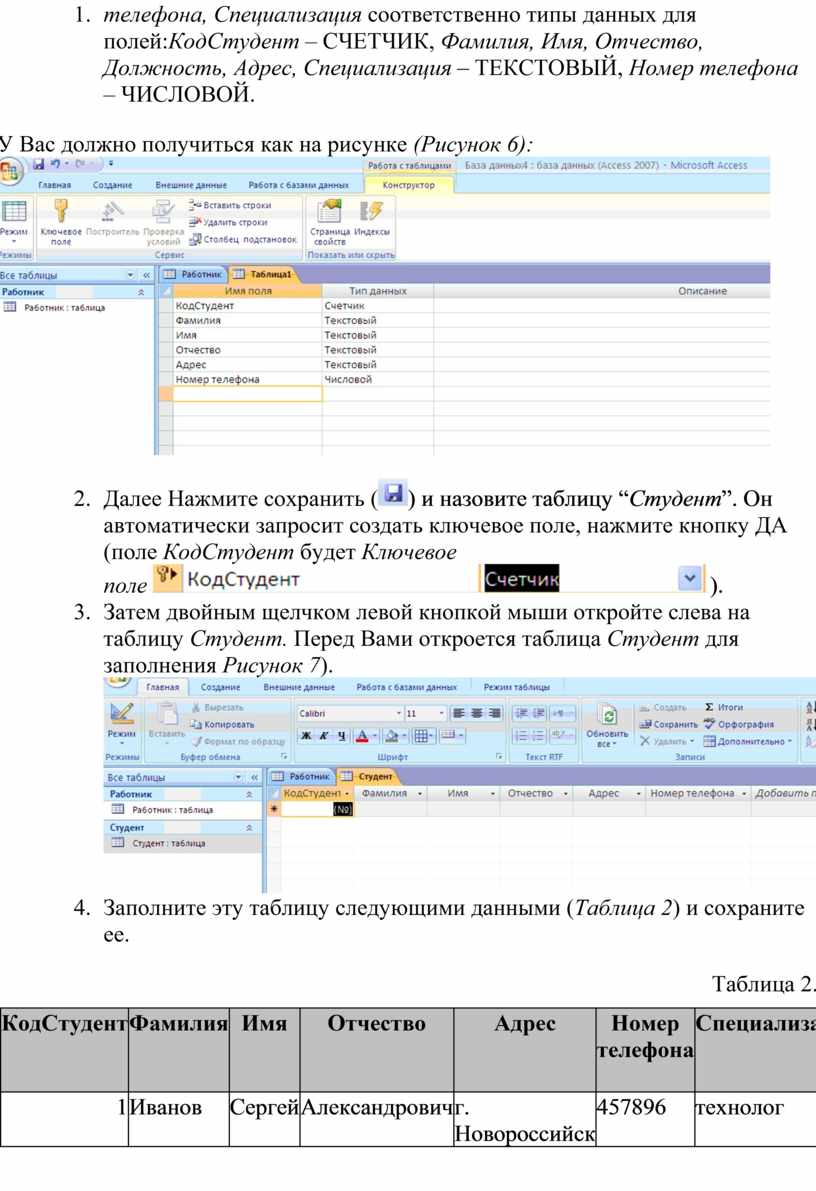Click Копировать in Figure 7 clipboard group

pyautogui.click(x=222, y=725)
